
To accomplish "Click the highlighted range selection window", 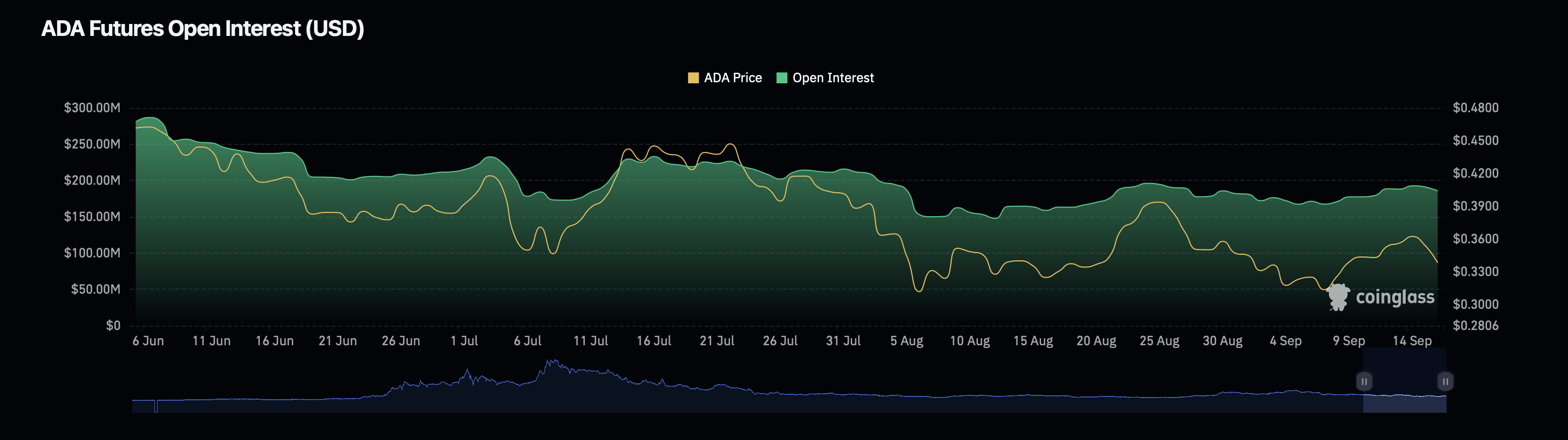I will [x=1404, y=380].
